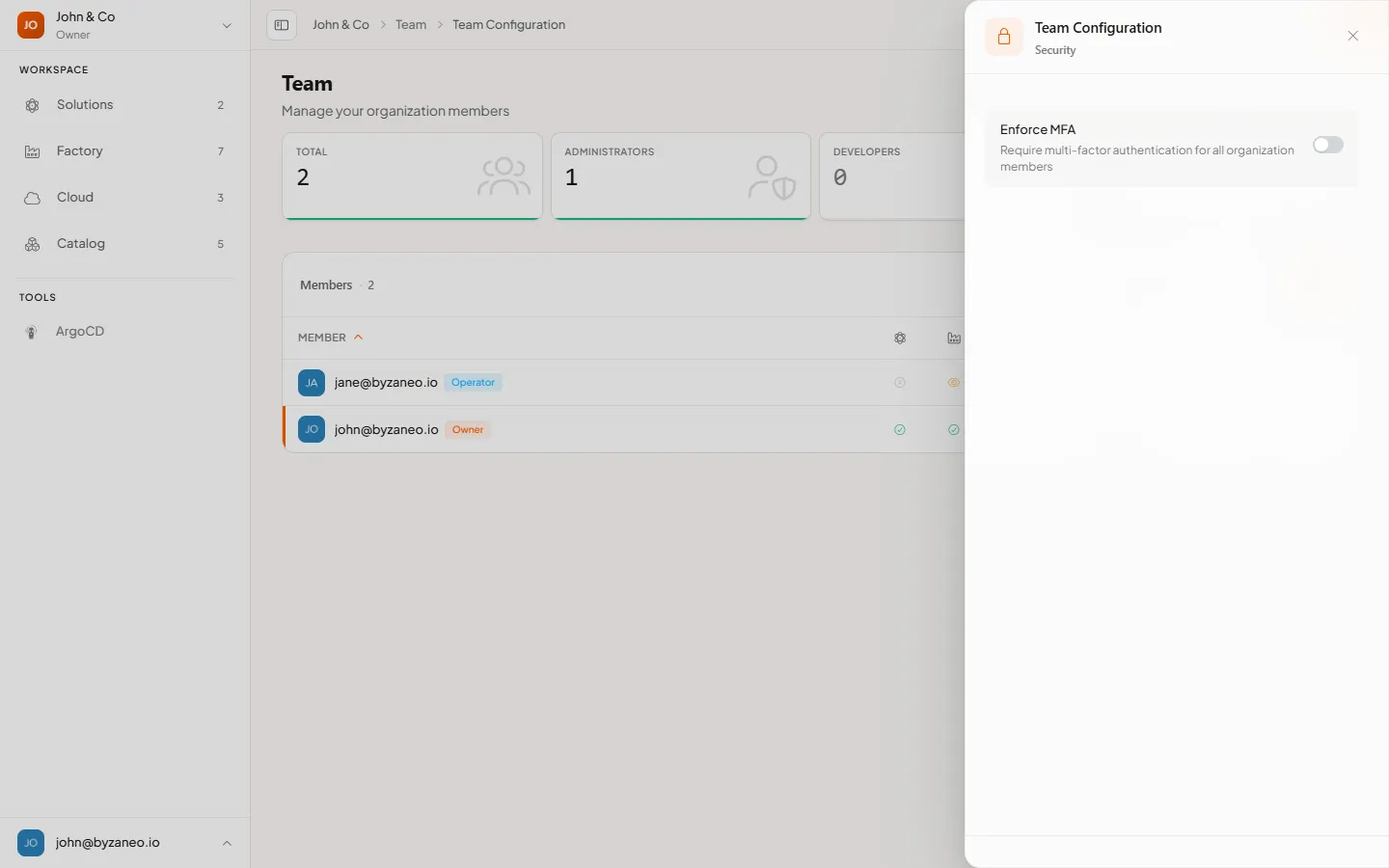1389x868 pixels.
Task: Click john's Solutions green check icon
Action: pyautogui.click(x=900, y=430)
